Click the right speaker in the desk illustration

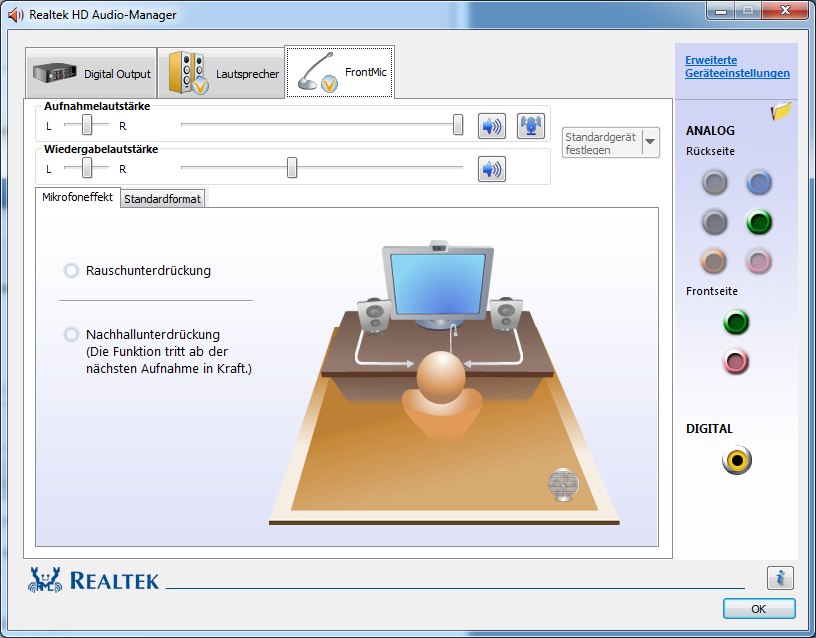(505, 314)
